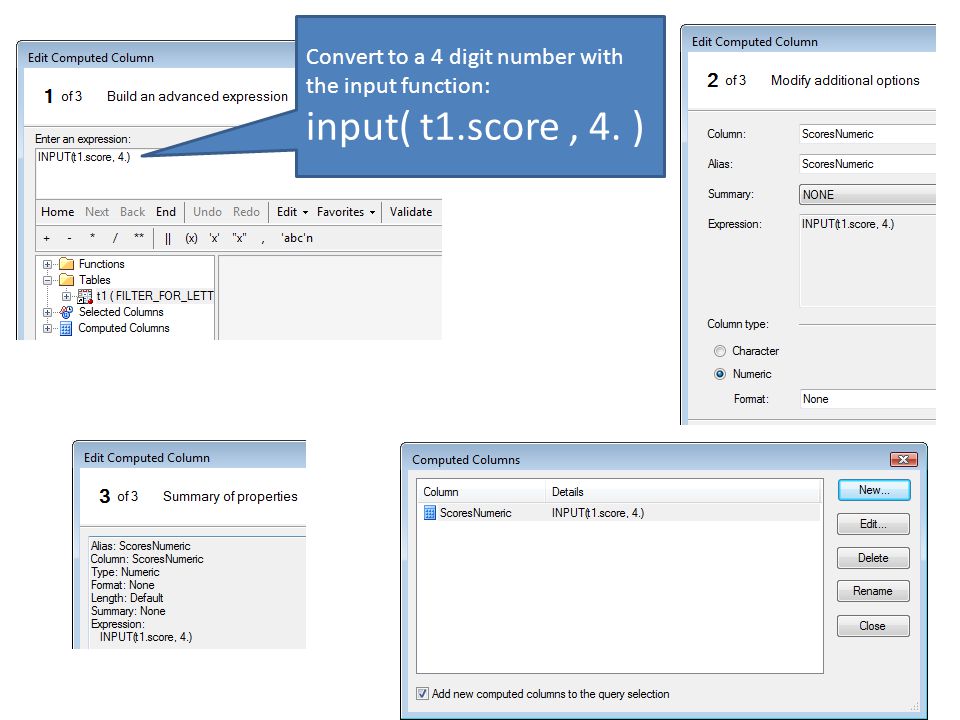Click the Alias field

[868, 164]
